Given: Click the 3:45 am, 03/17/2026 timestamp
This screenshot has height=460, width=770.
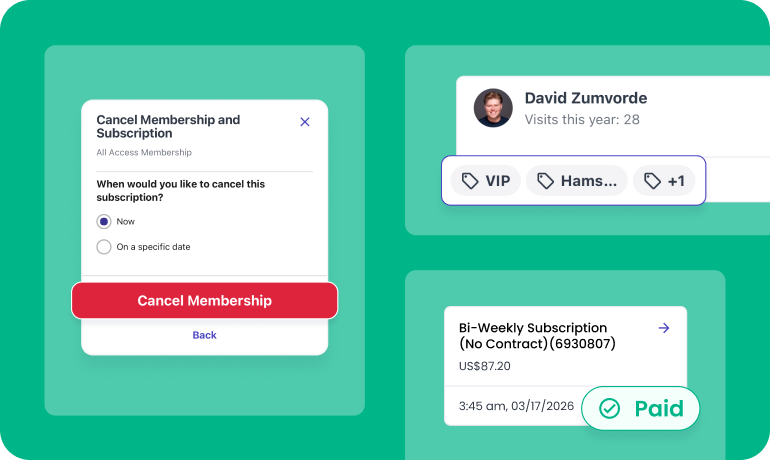Looking at the screenshot, I should click(514, 407).
